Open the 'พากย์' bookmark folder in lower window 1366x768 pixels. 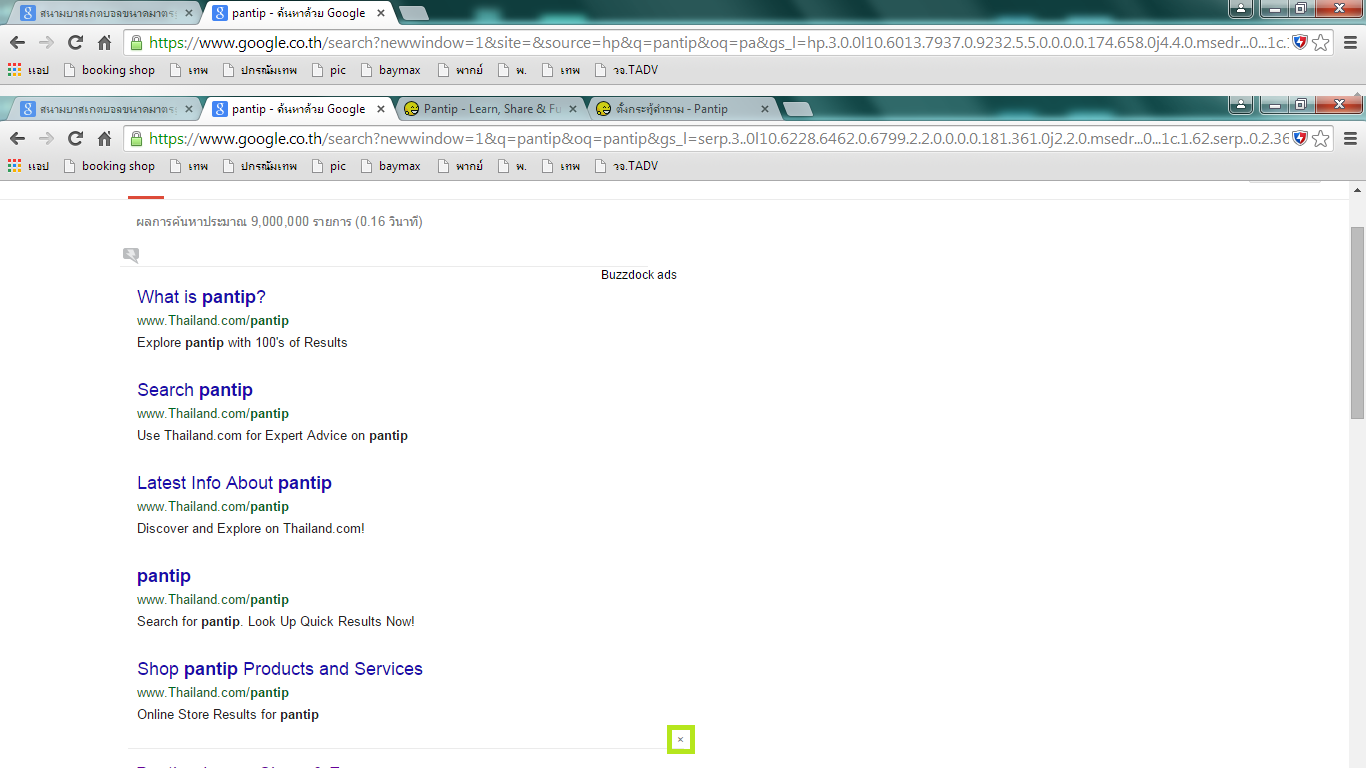point(461,166)
